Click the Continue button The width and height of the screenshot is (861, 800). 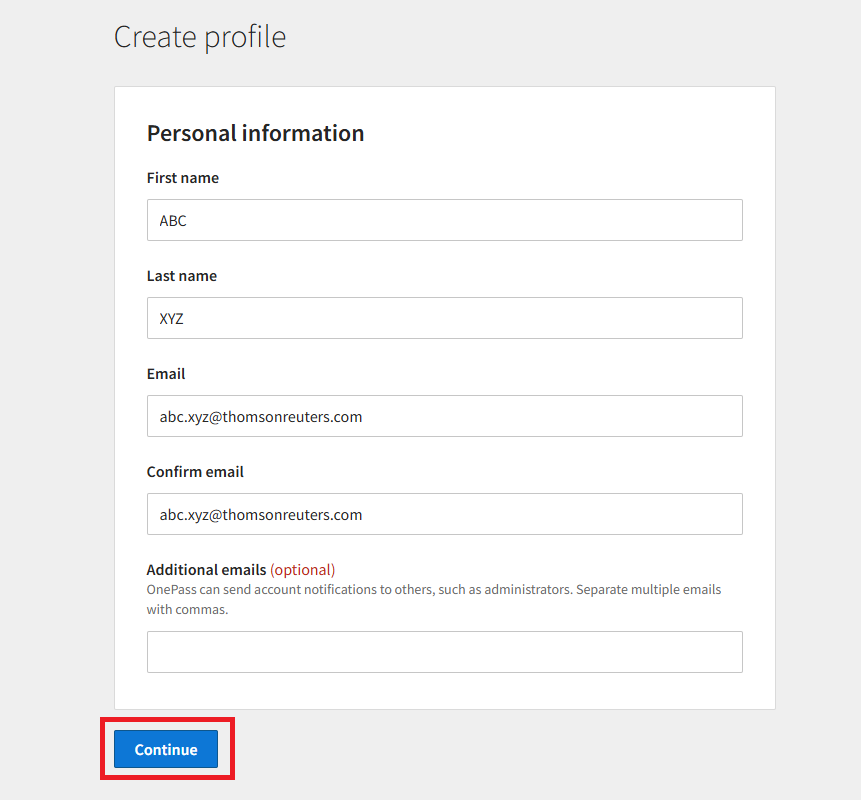(x=166, y=749)
